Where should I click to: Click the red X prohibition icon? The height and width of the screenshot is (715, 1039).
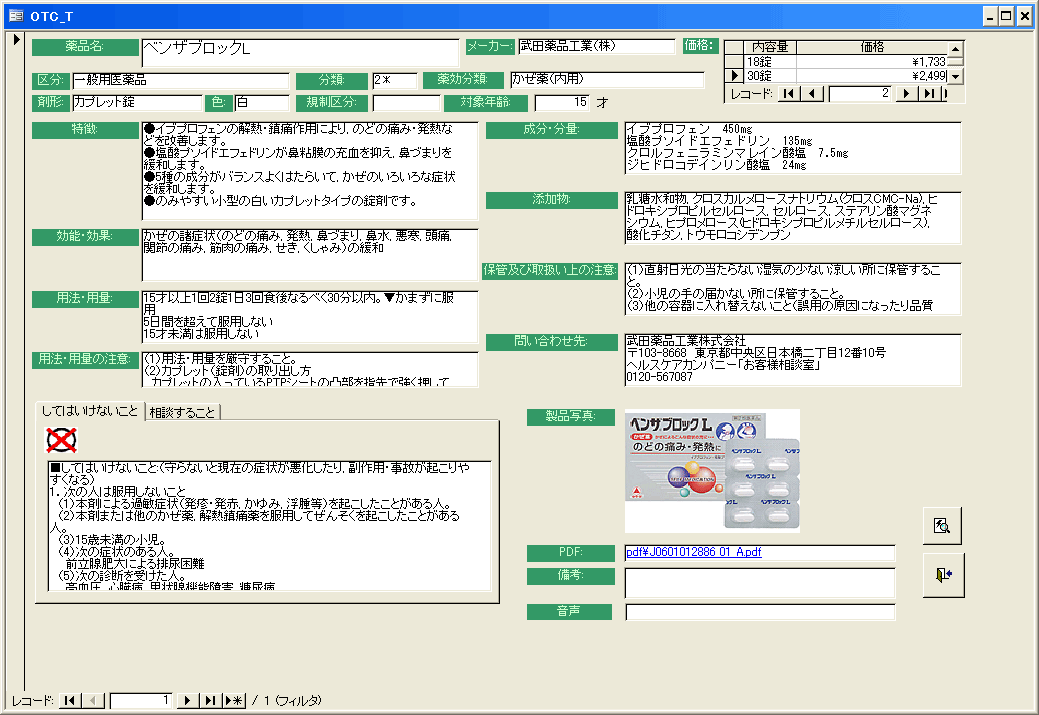tap(61, 440)
